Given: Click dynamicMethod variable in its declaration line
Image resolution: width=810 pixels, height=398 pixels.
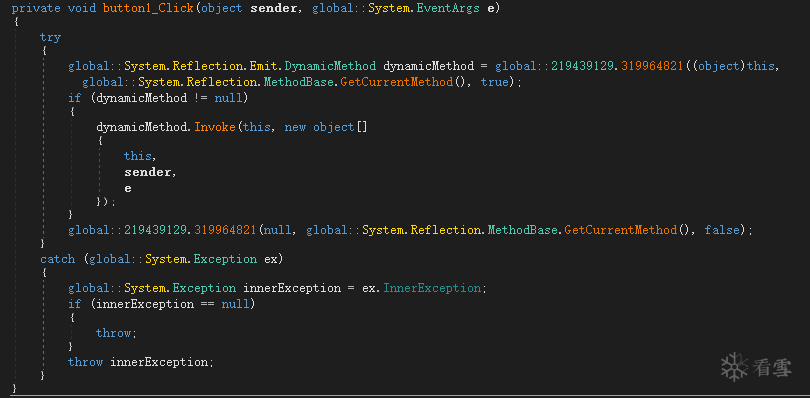Looking at the screenshot, I should (x=428, y=66).
